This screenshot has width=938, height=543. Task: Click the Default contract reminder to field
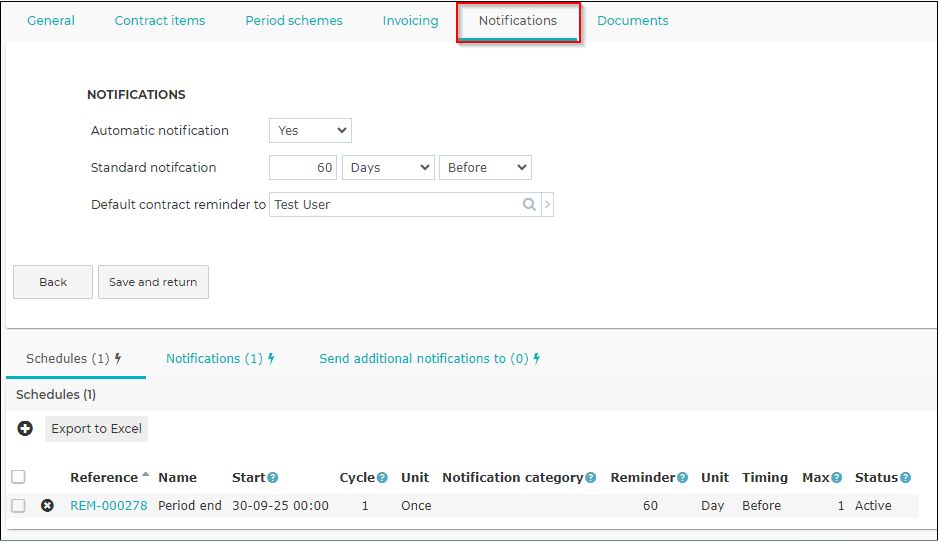click(405, 205)
